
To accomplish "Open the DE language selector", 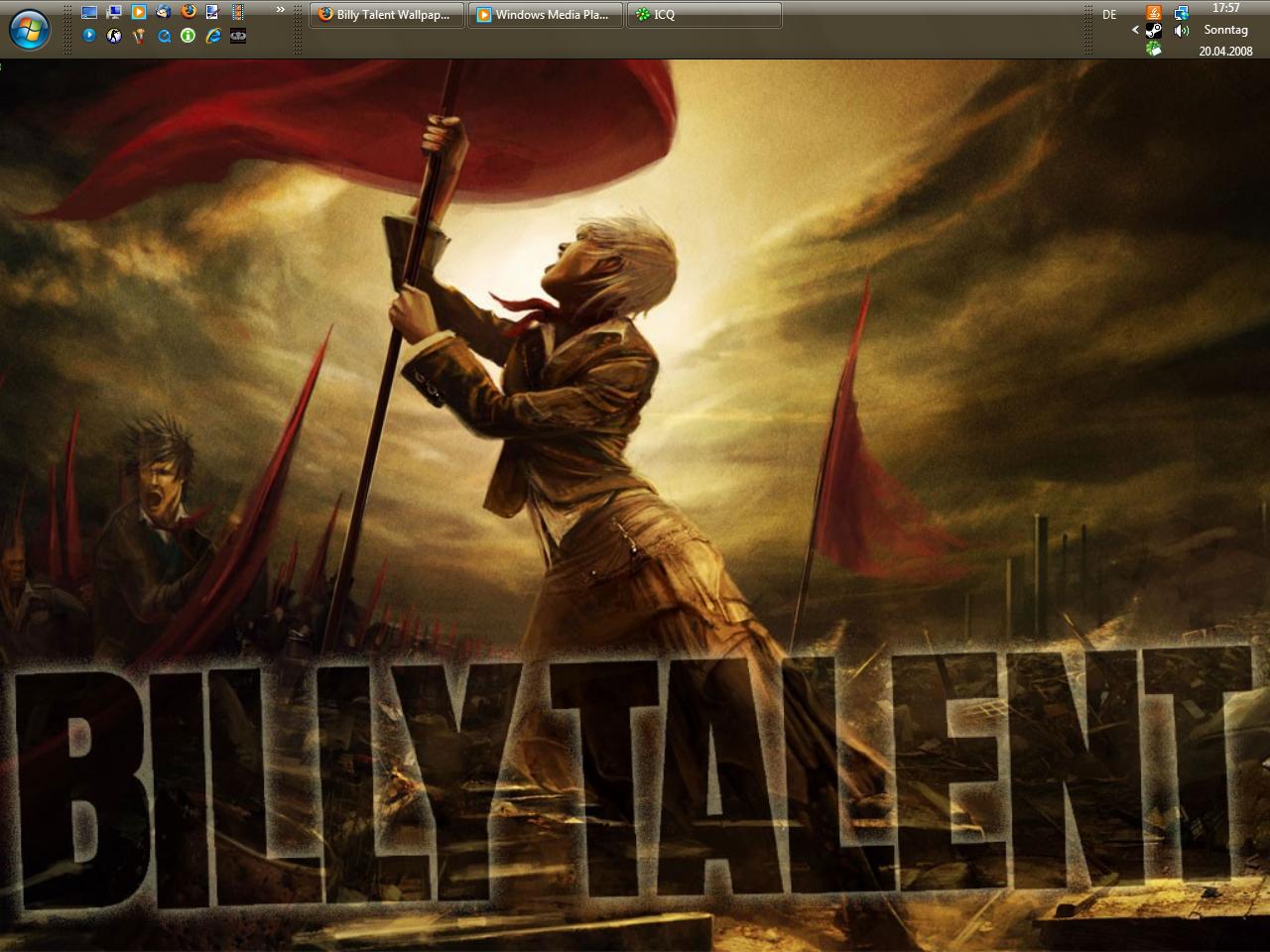I will (1109, 15).
